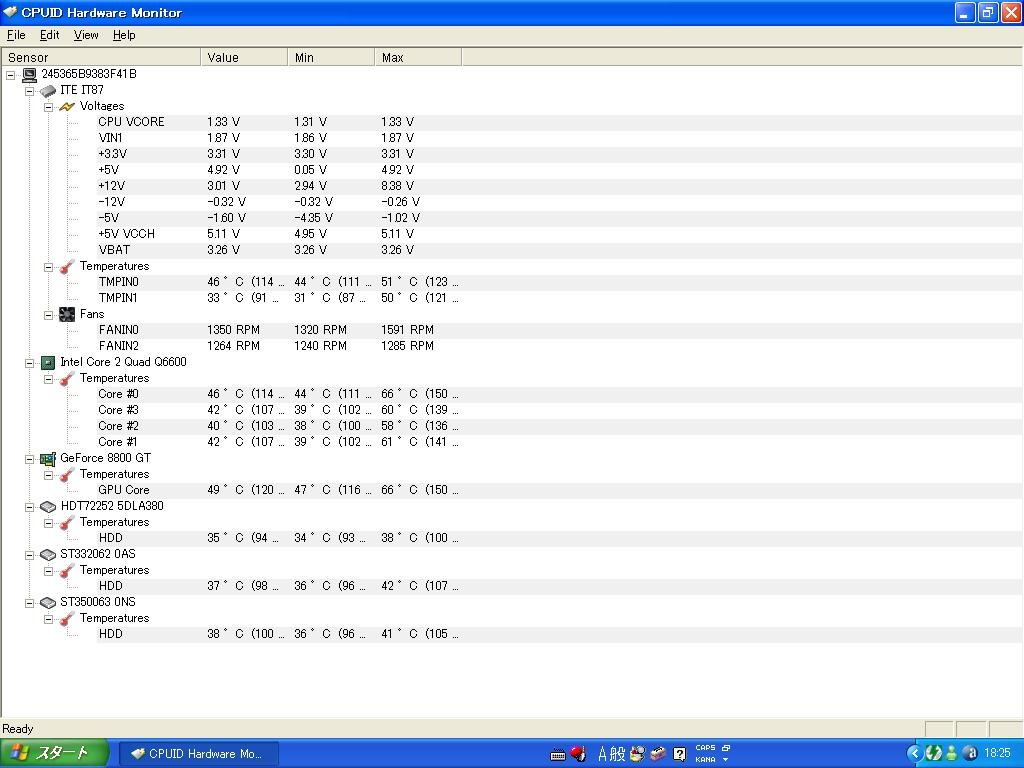Toggle the CAPS lock in the language bar
This screenshot has width=1024, height=768.
(705, 748)
